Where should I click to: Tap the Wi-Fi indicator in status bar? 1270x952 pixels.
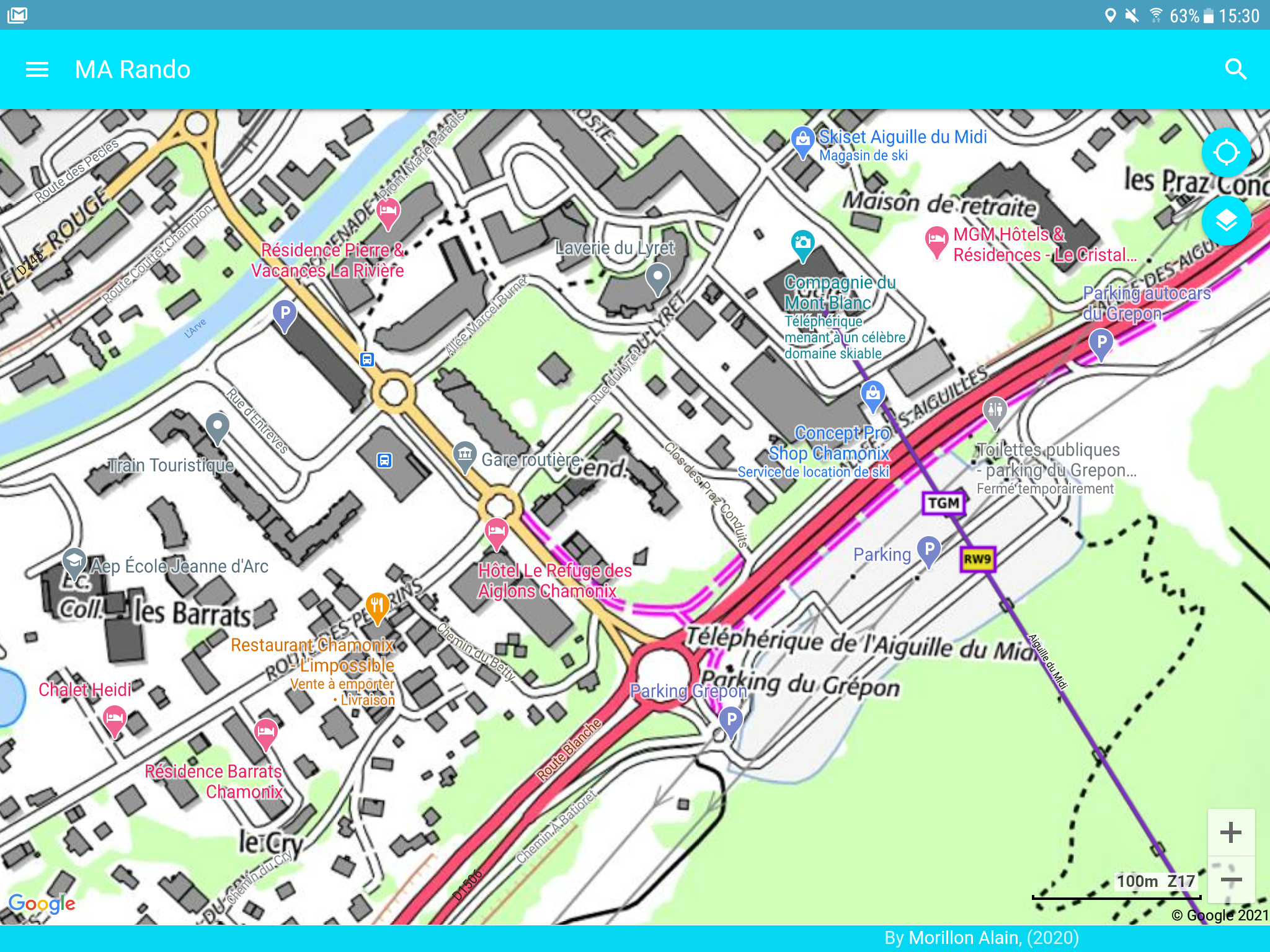point(1156,15)
